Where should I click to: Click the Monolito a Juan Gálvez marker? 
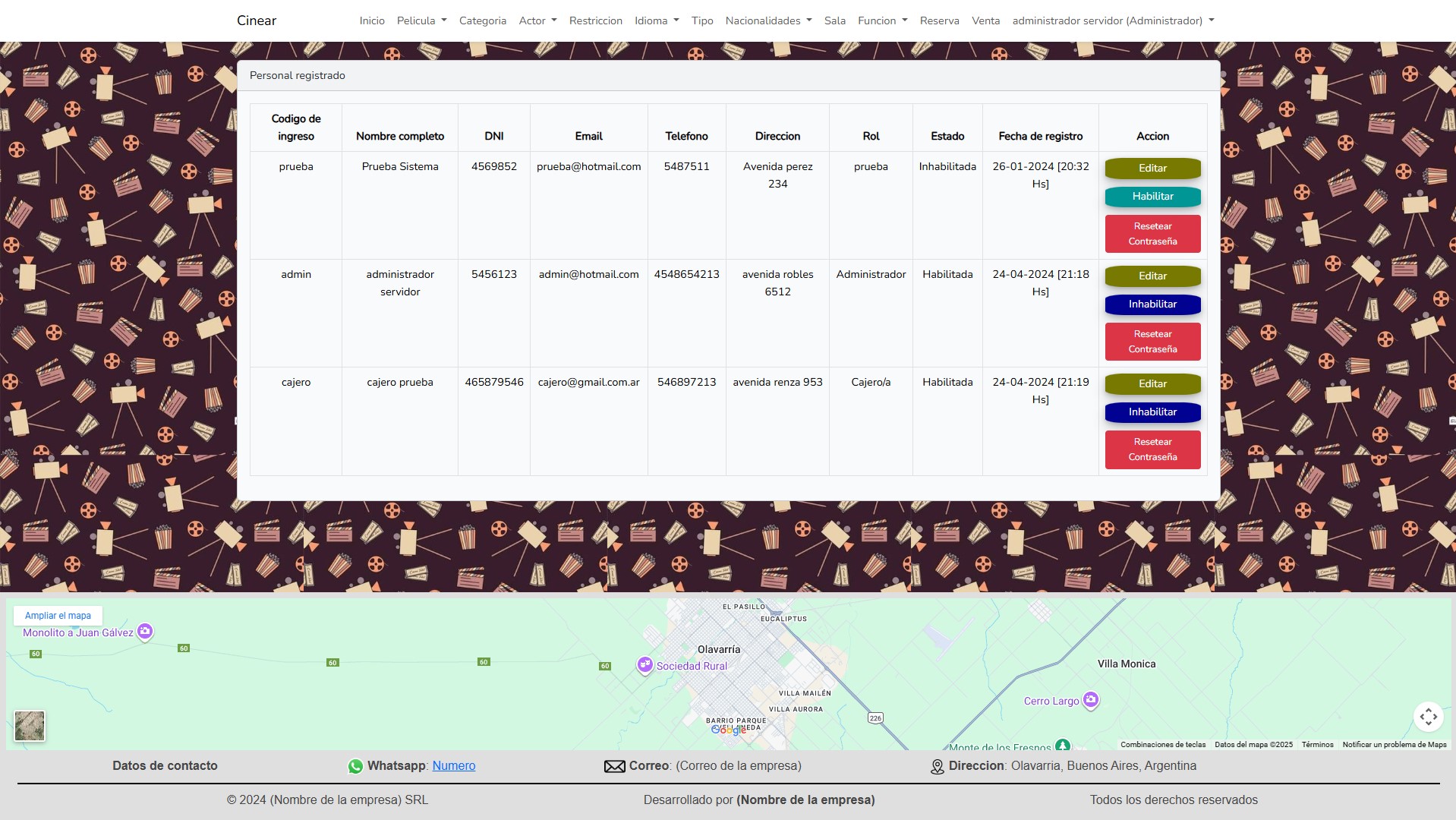tap(145, 632)
